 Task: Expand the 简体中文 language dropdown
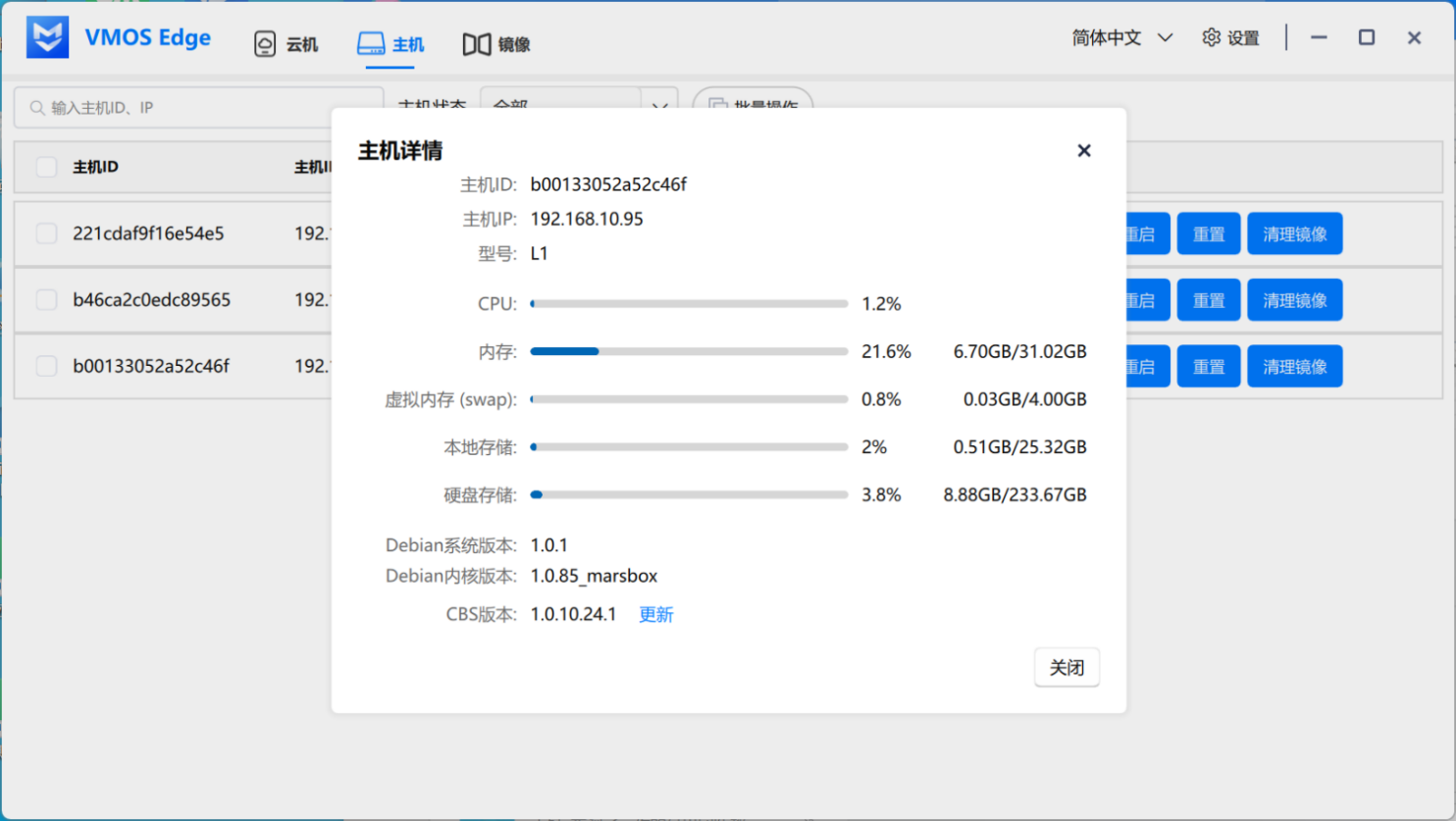pos(1121,37)
